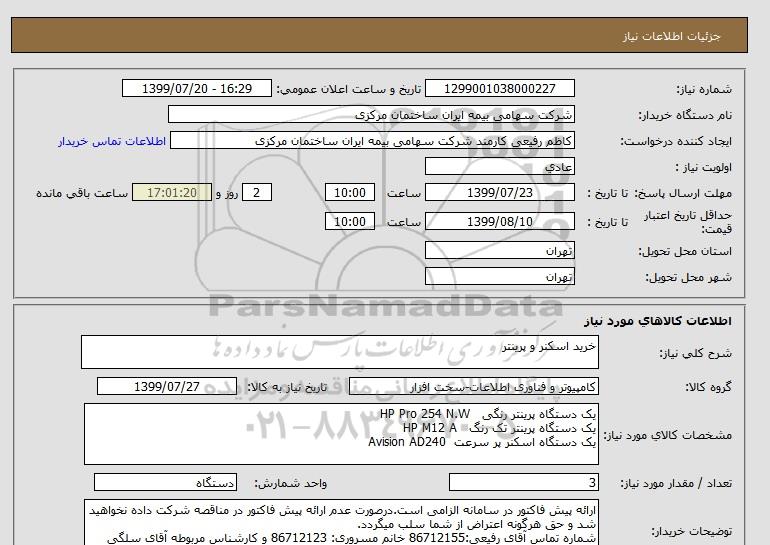
Task: Click the response deadline date 1399/07/23
Action: coord(499,192)
